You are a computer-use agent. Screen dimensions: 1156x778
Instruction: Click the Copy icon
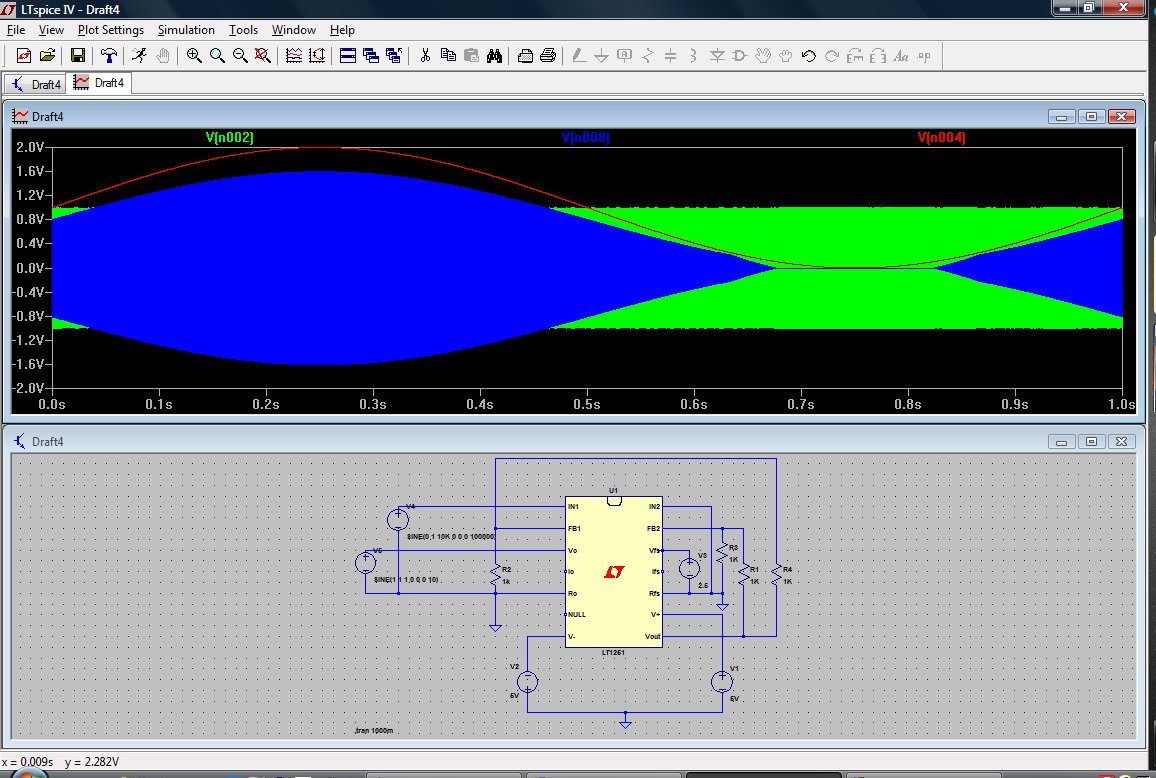click(448, 56)
